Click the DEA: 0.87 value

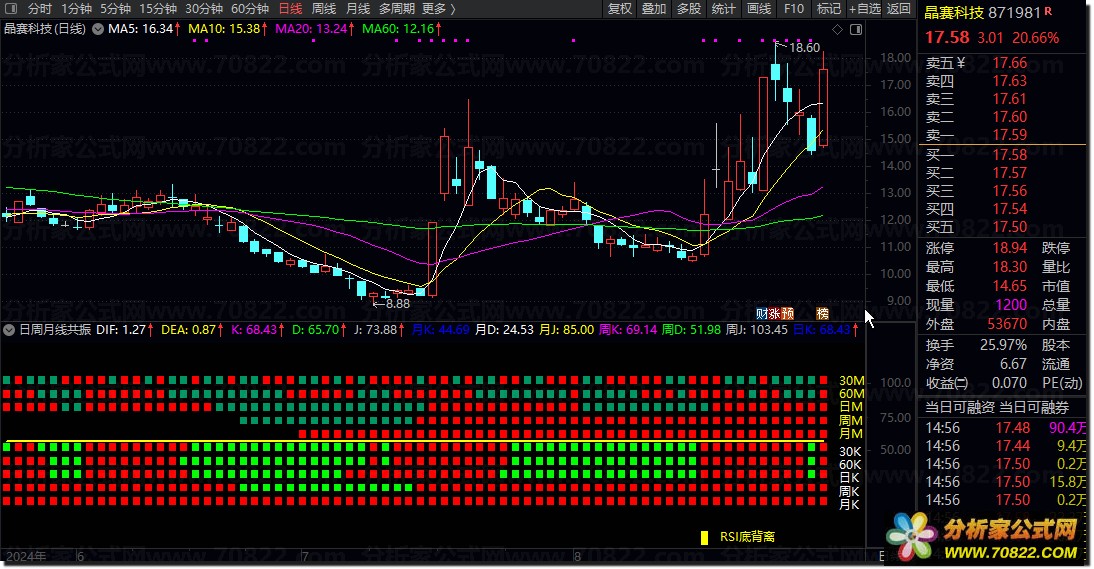(x=188, y=330)
